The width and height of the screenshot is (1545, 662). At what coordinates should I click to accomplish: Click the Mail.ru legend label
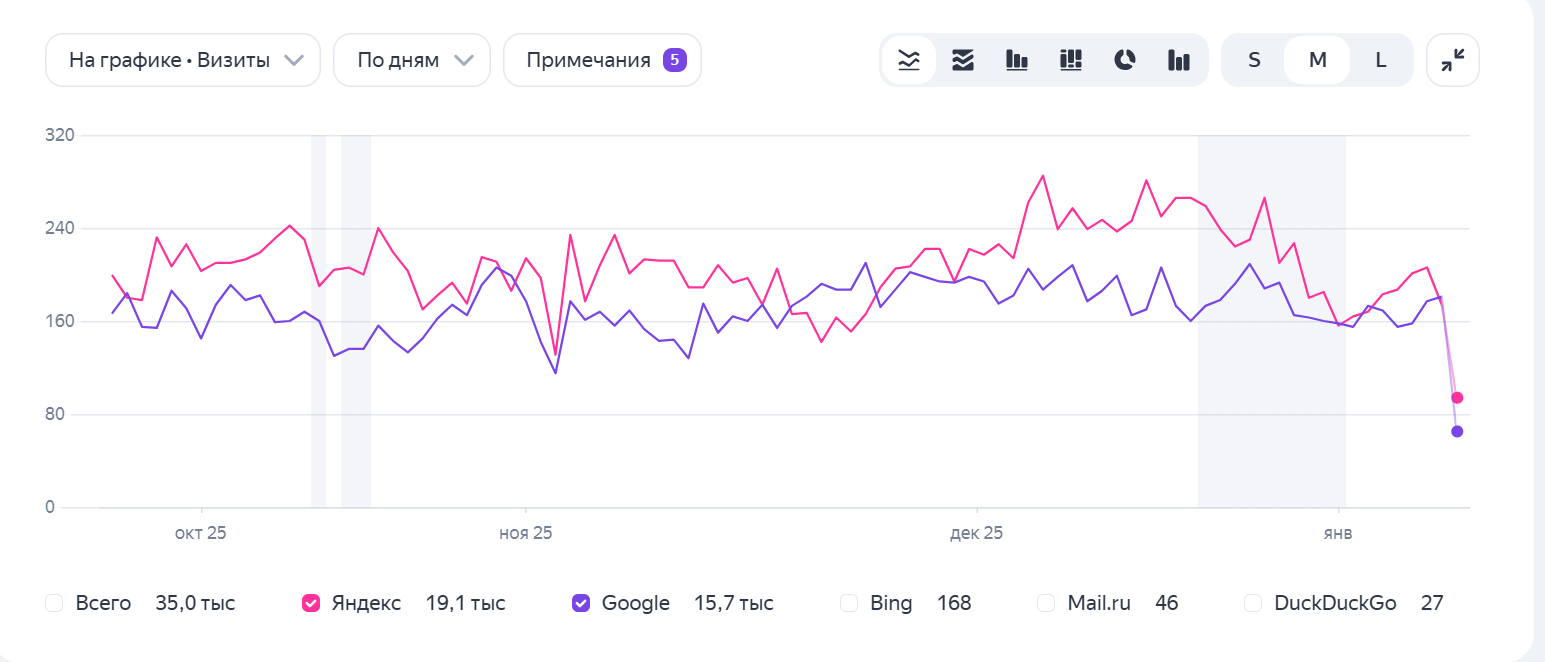1099,603
